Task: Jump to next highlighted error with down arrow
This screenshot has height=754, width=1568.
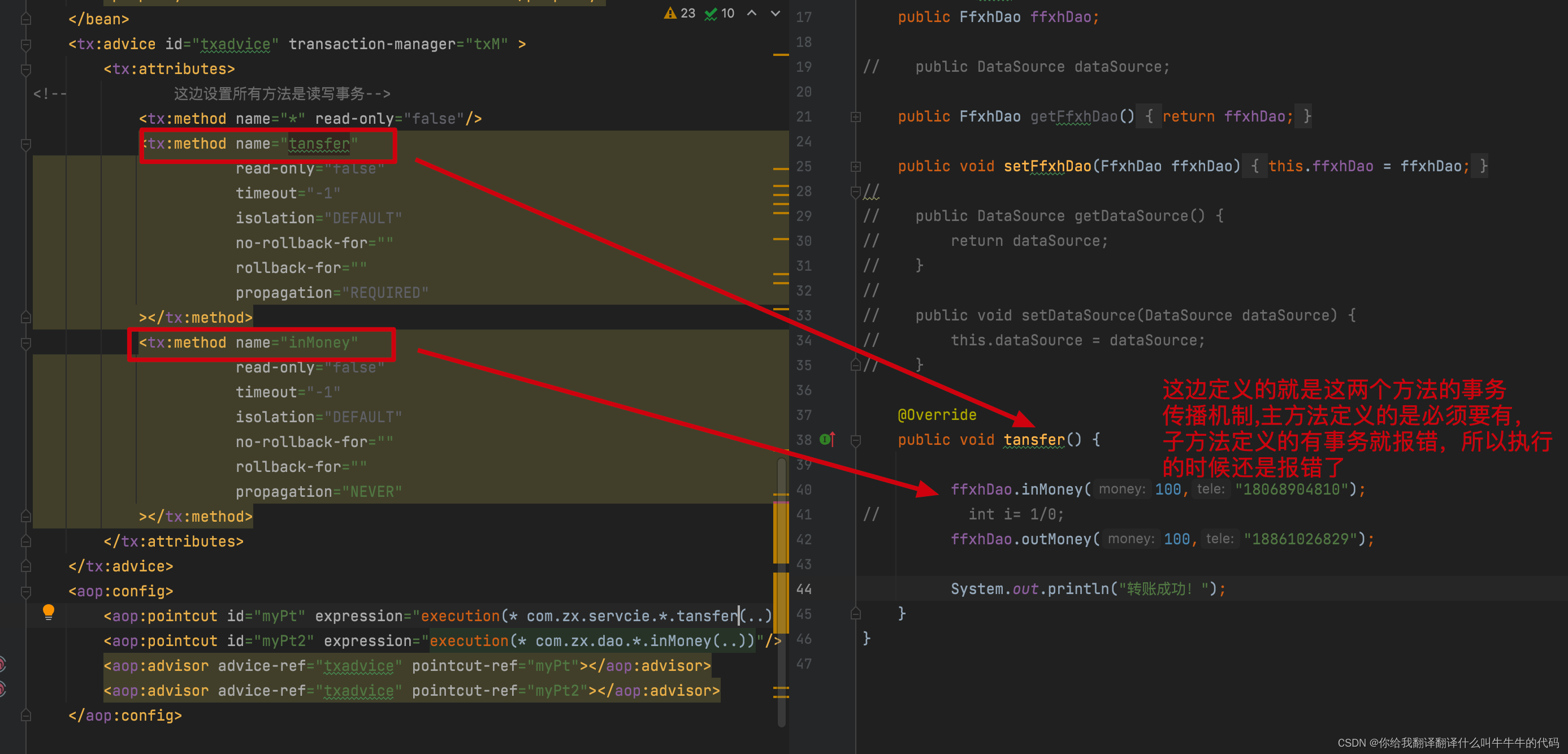Action: tap(776, 13)
